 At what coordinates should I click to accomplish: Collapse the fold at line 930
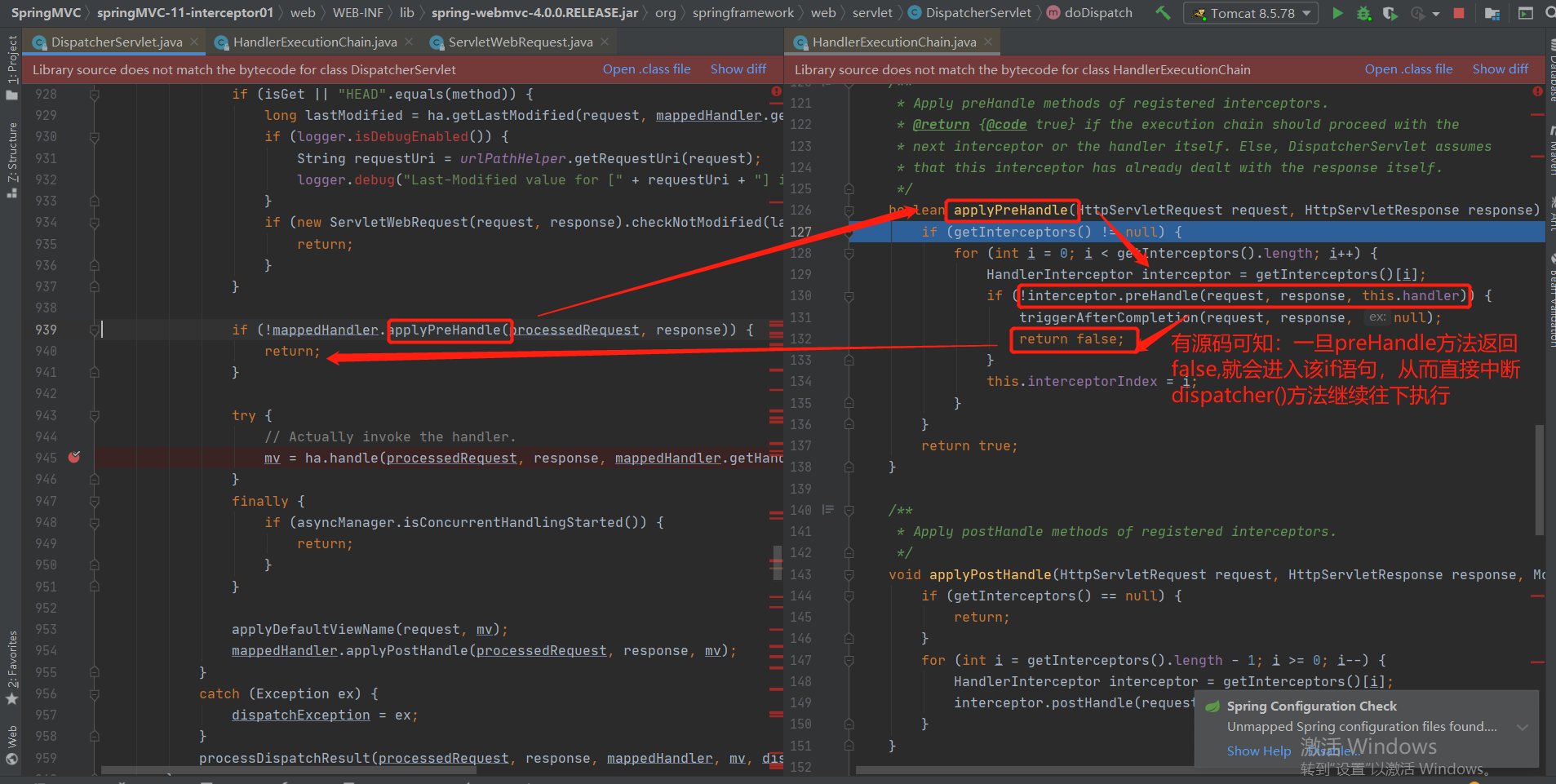95,137
